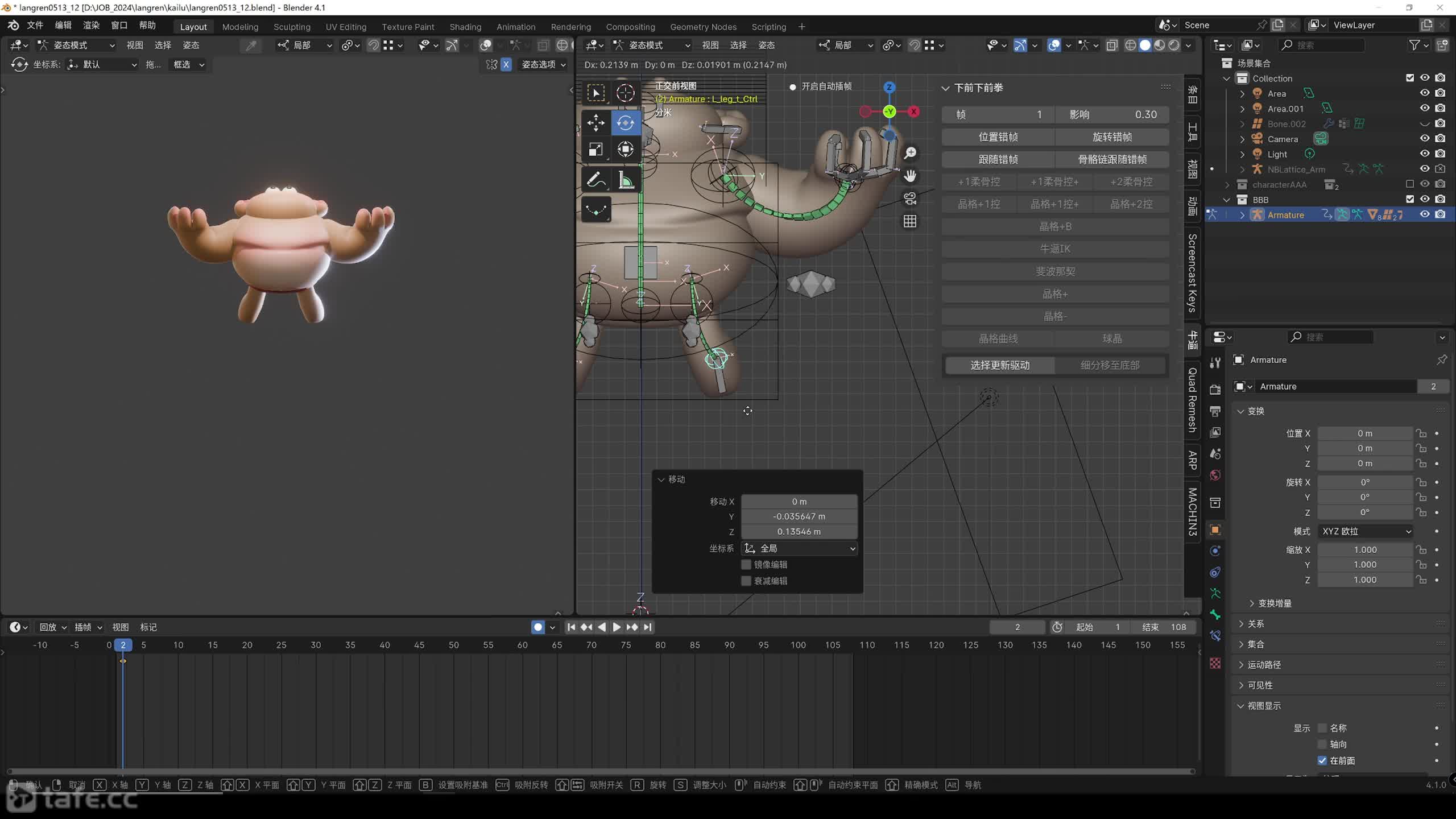Open Object Data armature properties tab
This screenshot has height=819, width=1456.
point(1215,593)
